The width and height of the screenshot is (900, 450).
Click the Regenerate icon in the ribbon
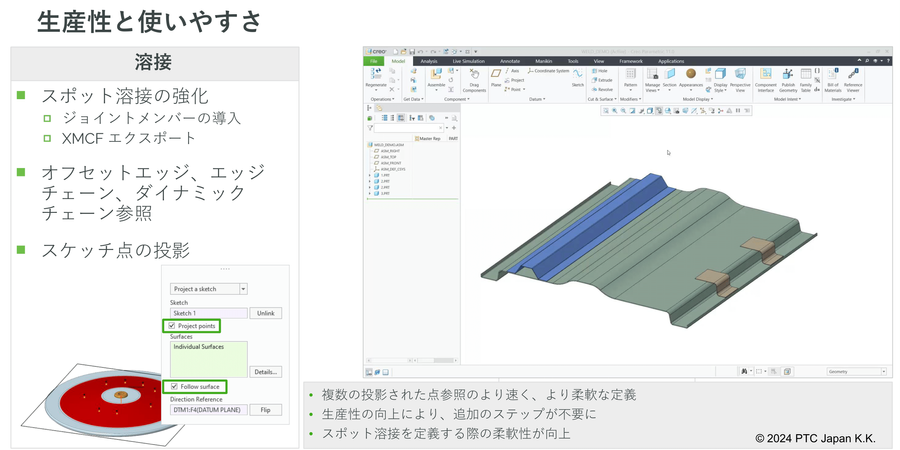[x=376, y=76]
